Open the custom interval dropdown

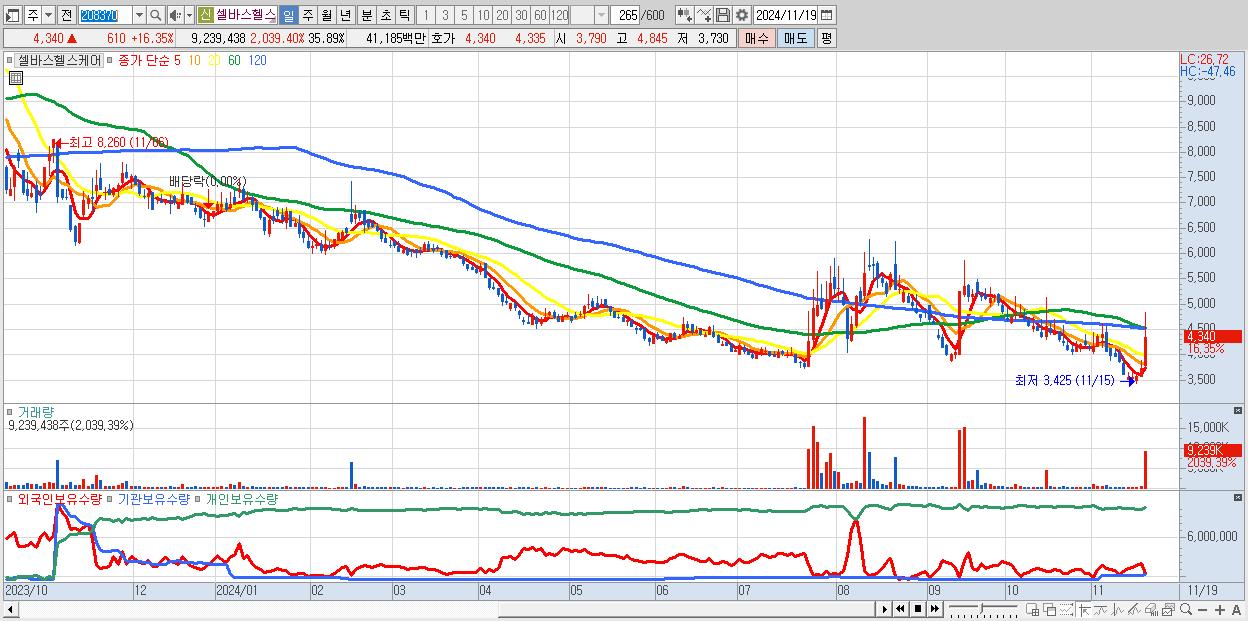coord(601,15)
